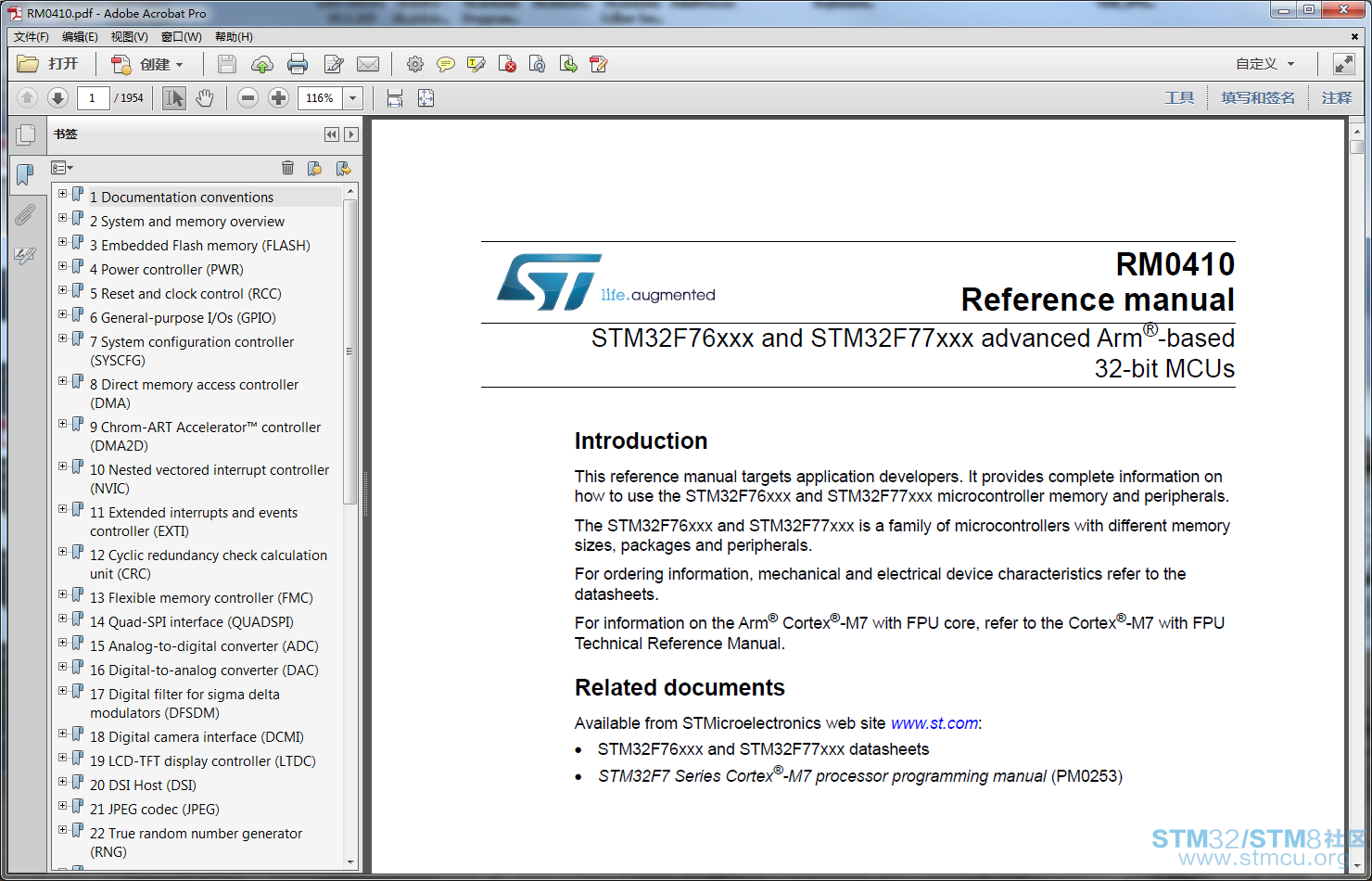The height and width of the screenshot is (881, 1372).
Task: Print the document using the printer icon
Action: point(298,64)
